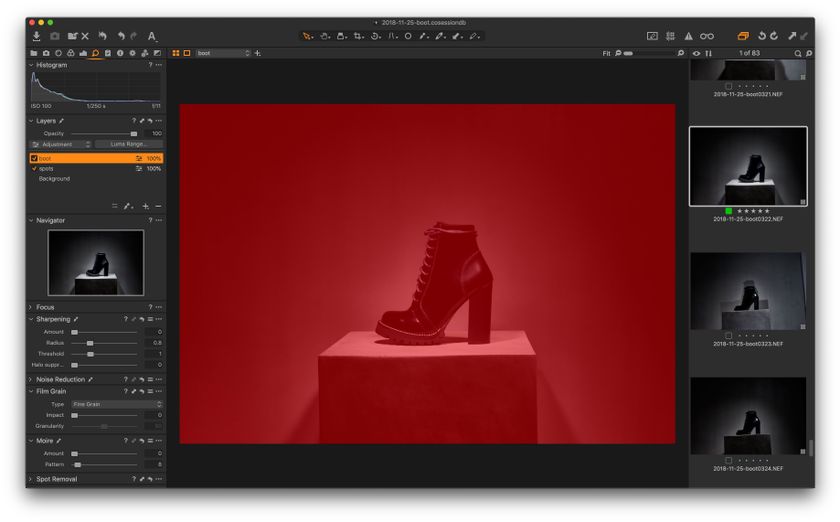Uncheck the boot layer checkbox

coord(34,159)
